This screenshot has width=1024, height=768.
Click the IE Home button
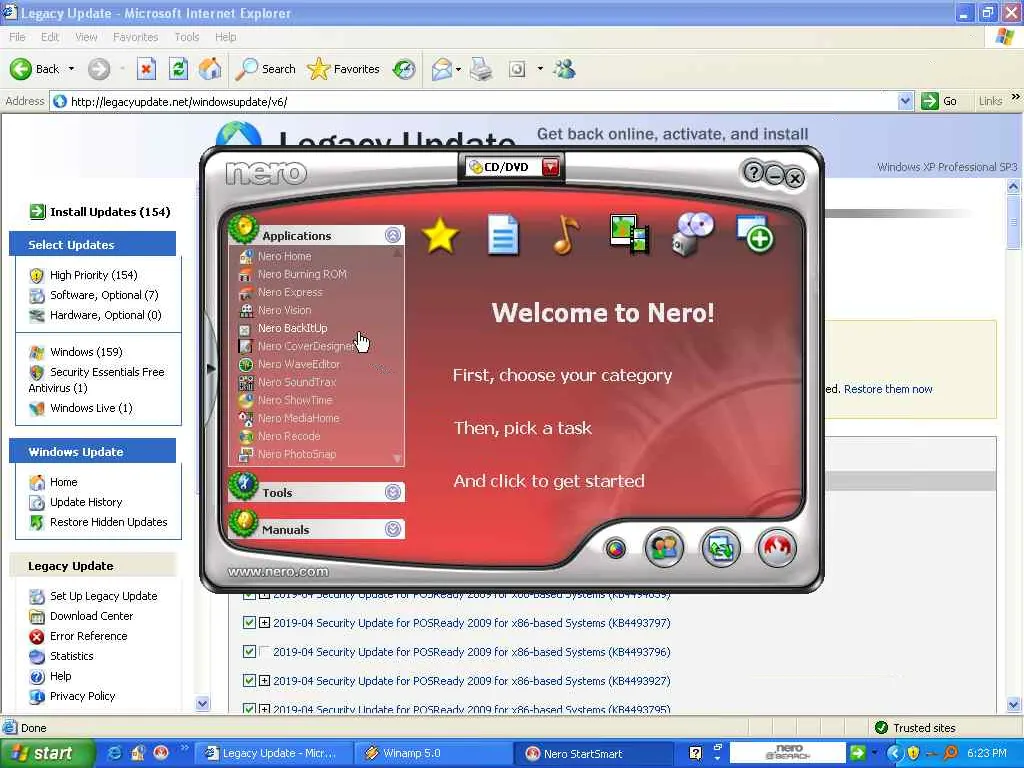click(210, 69)
